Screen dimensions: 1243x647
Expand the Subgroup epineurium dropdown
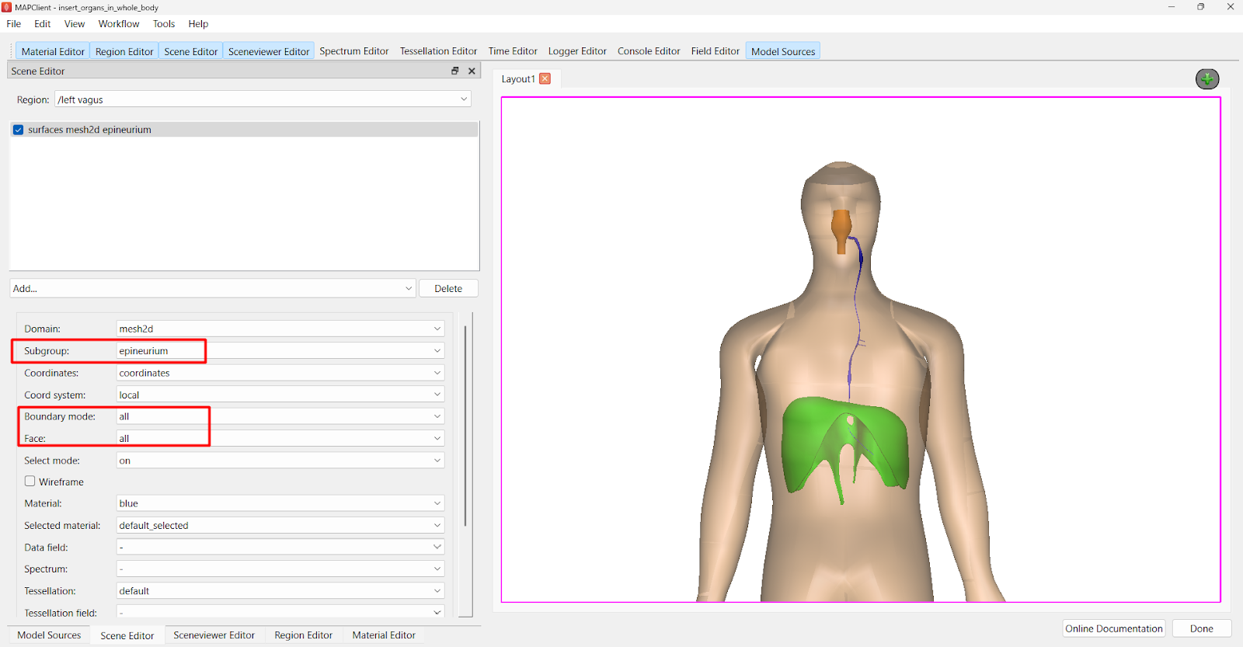click(280, 351)
